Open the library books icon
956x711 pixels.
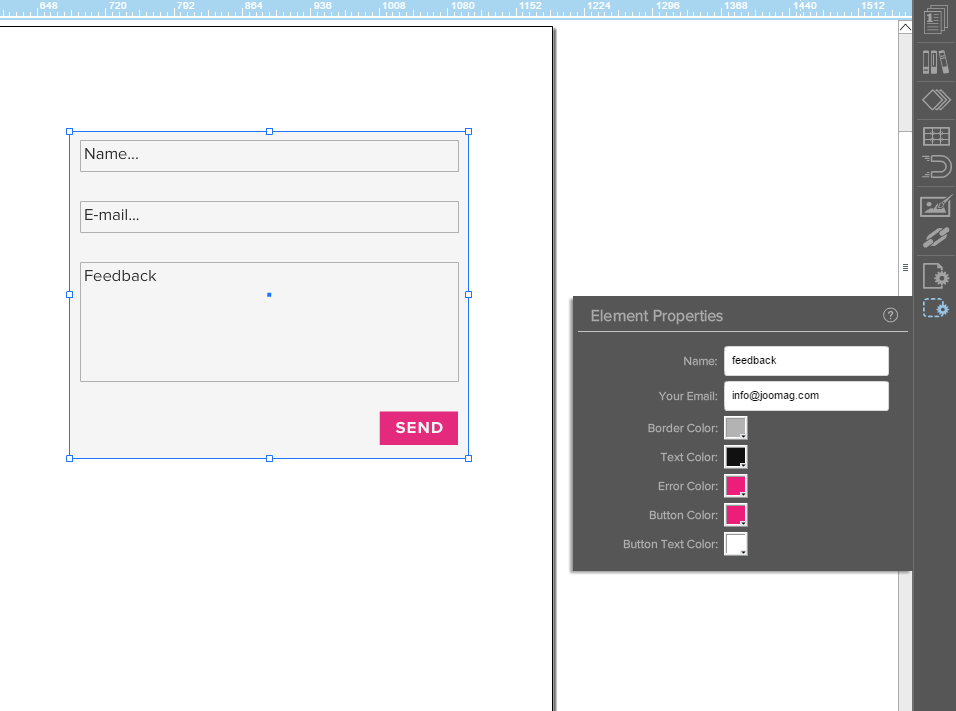tap(935, 62)
